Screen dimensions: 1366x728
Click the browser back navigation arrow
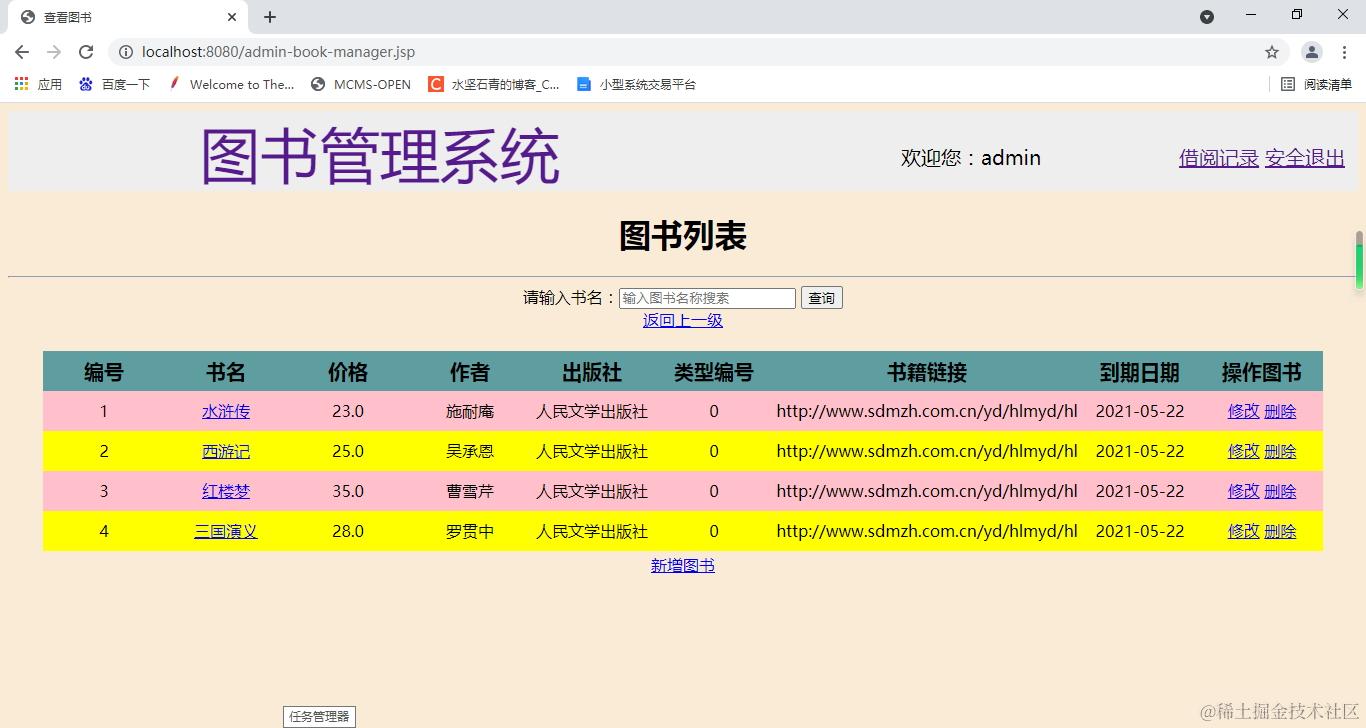21,52
